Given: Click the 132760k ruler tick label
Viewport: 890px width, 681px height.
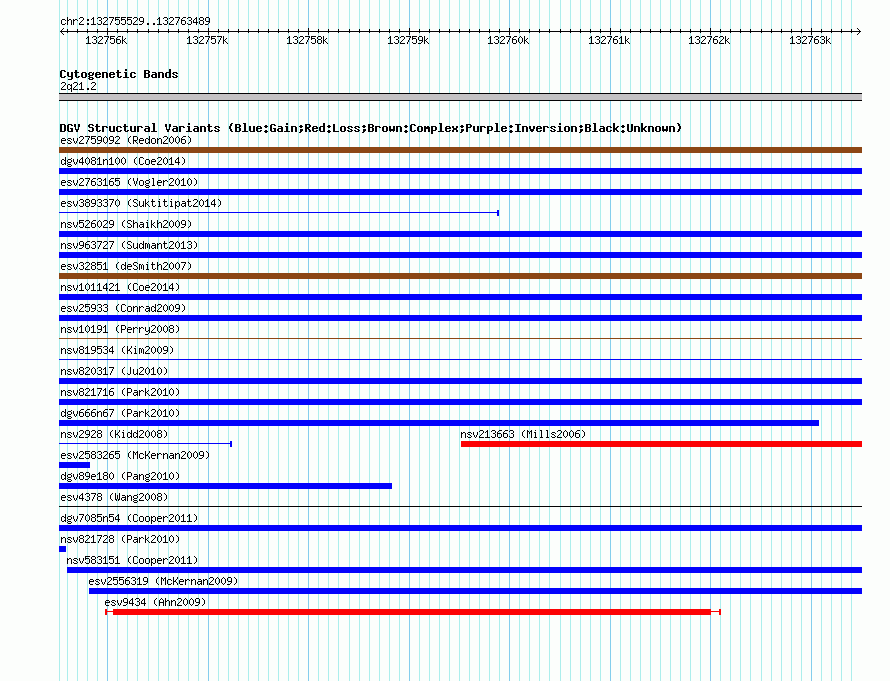Looking at the screenshot, I should 508,40.
